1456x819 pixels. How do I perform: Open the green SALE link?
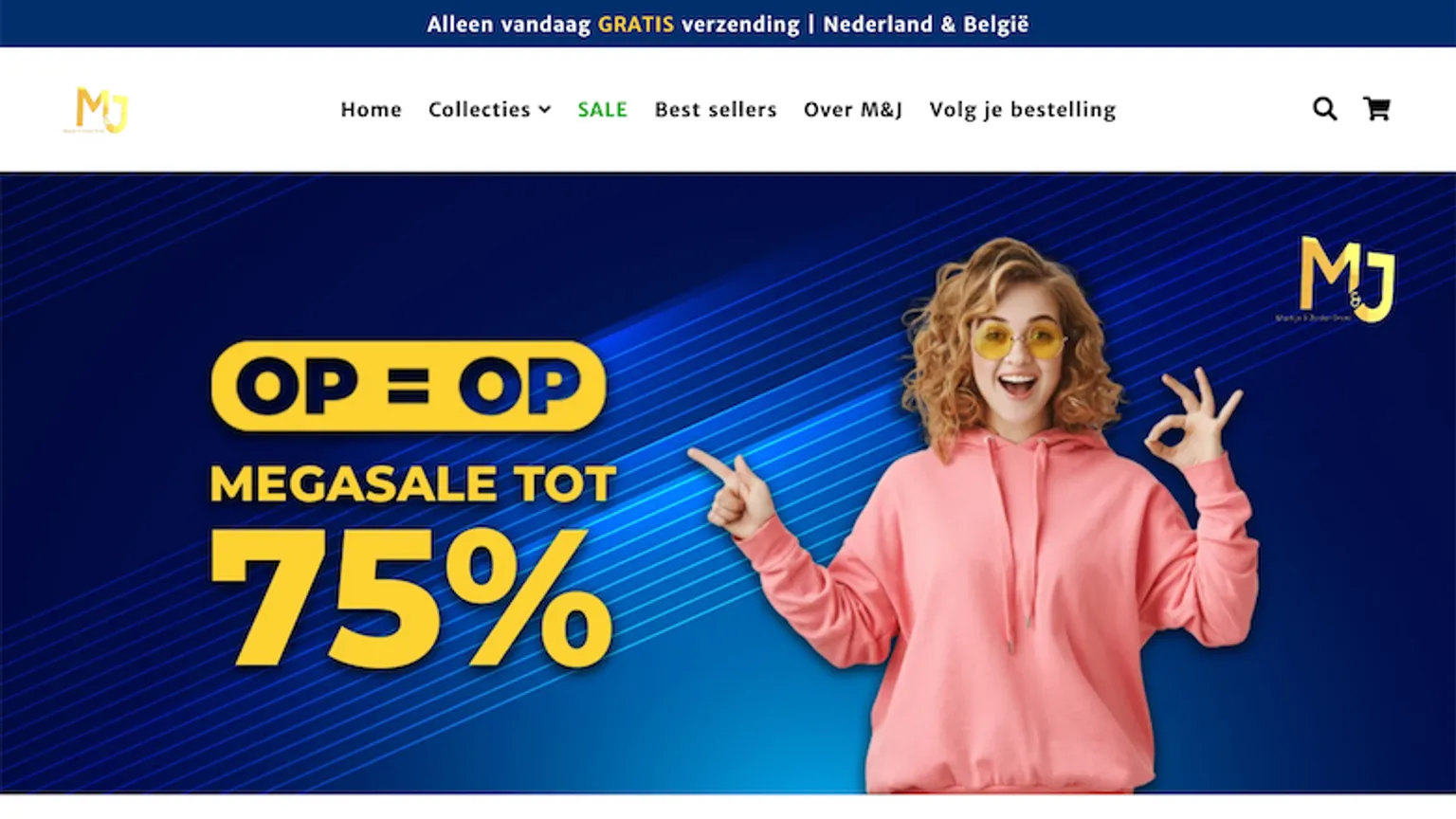[x=603, y=110]
